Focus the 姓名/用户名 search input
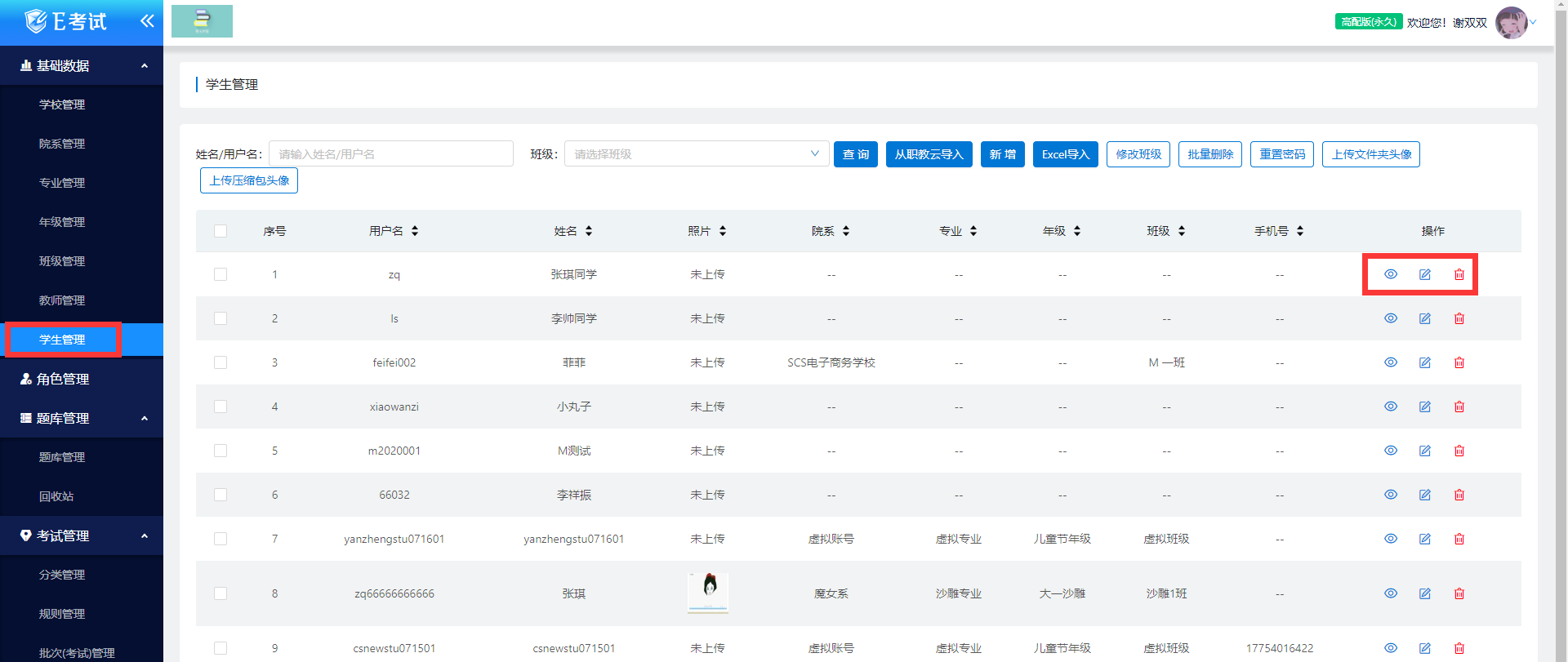This screenshot has height=662, width=1568. coord(391,153)
